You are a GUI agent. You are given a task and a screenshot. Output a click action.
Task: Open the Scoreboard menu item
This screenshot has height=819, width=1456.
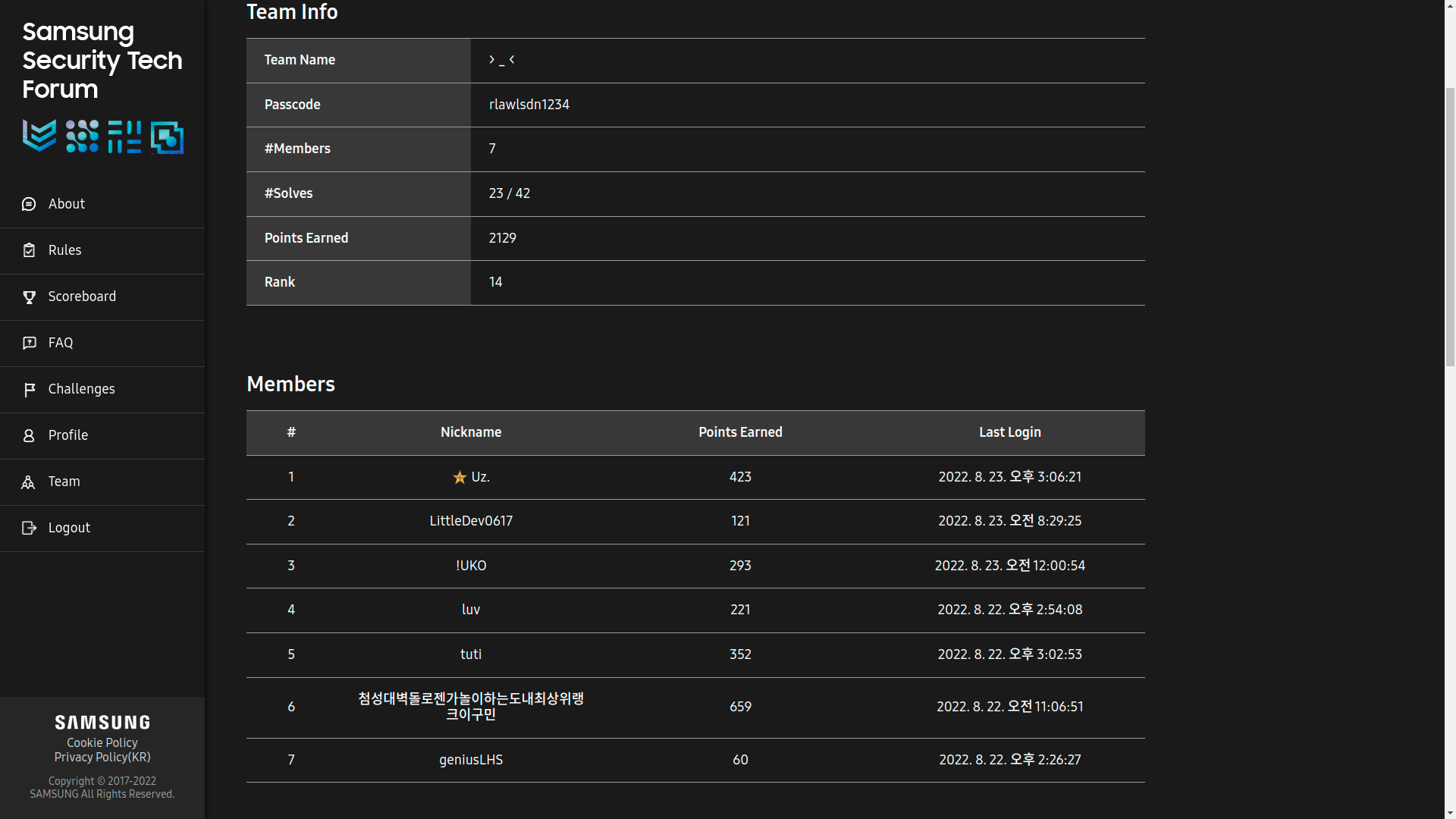82,297
